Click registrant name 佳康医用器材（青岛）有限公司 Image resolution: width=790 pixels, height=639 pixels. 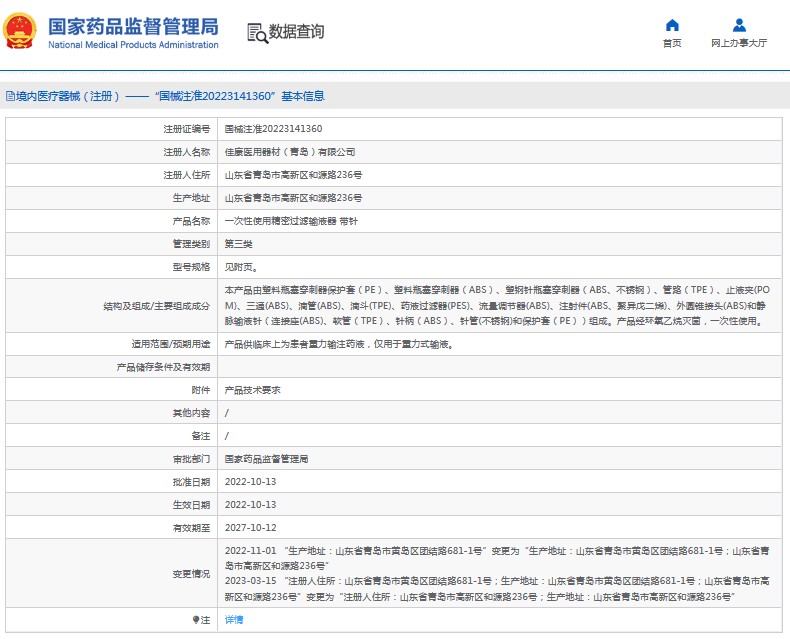coord(290,152)
